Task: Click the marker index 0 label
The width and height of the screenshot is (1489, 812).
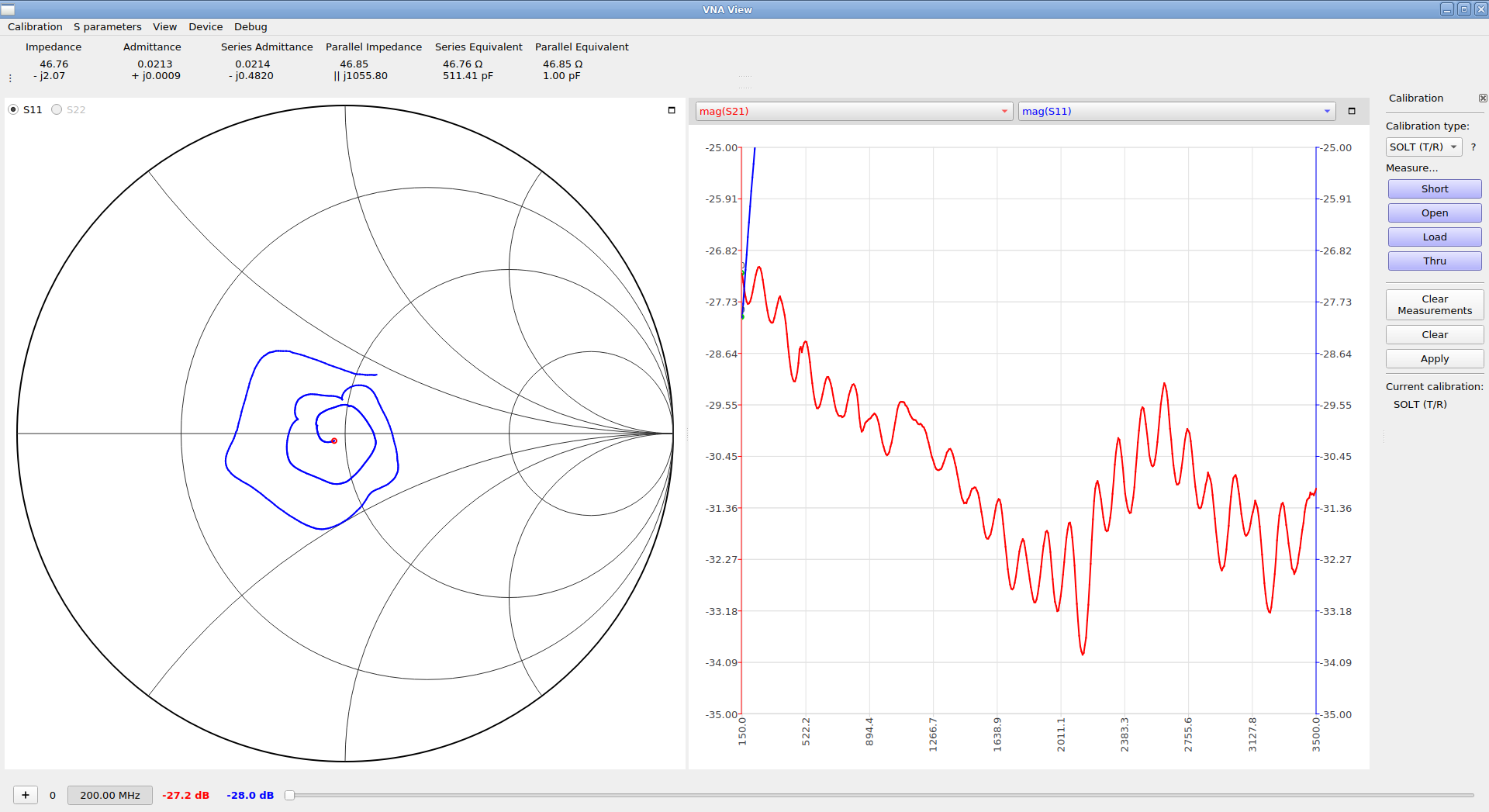Action: pyautogui.click(x=53, y=795)
